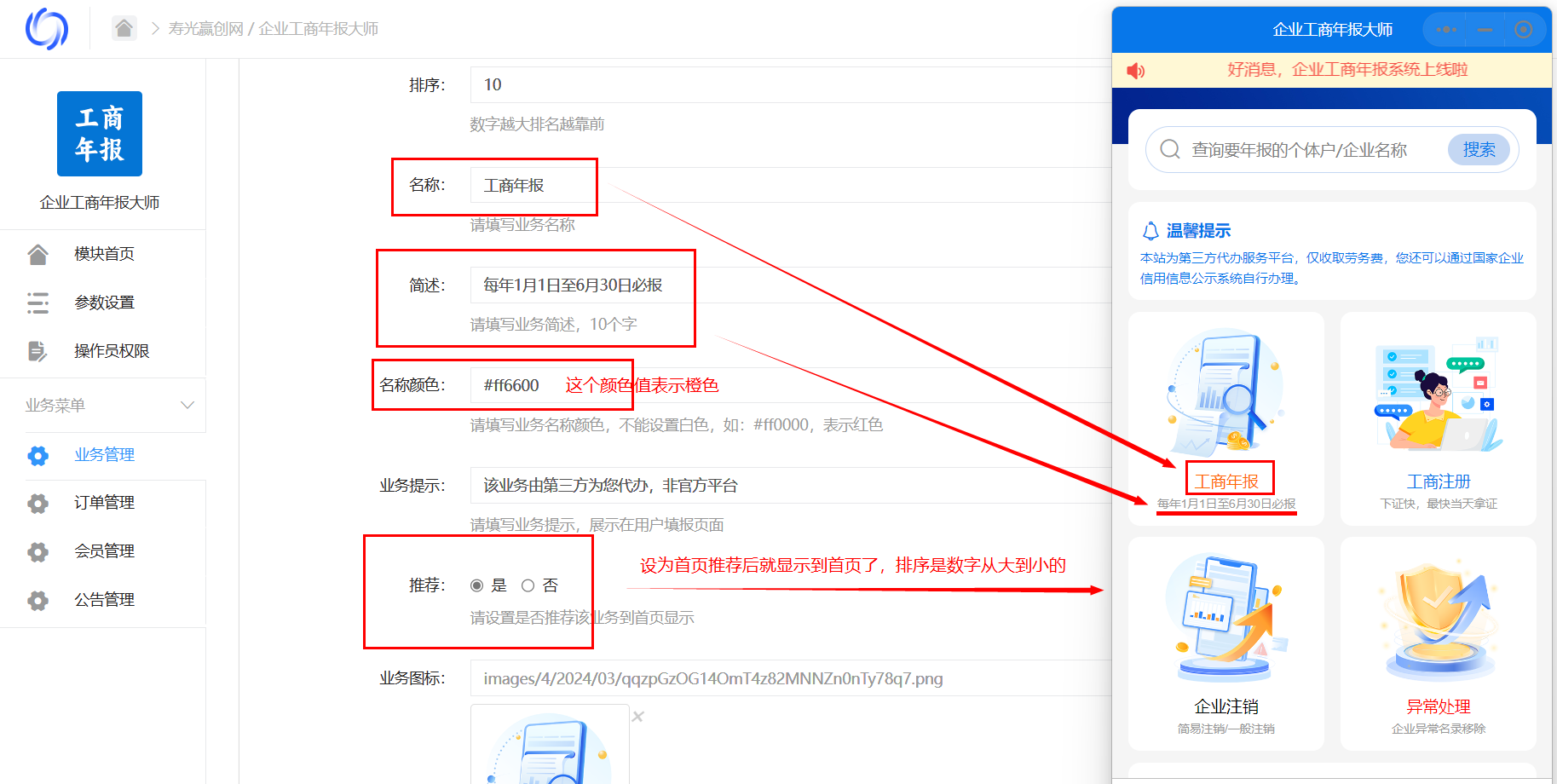Viewport: 1557px width, 784px height.
Task: Open 公告管理 in the sidebar
Action: (x=103, y=600)
